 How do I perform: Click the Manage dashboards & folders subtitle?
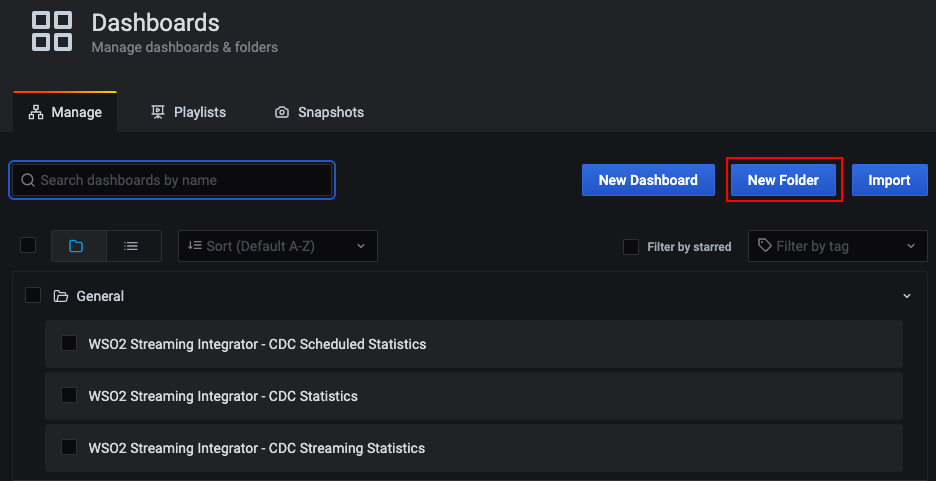184,47
